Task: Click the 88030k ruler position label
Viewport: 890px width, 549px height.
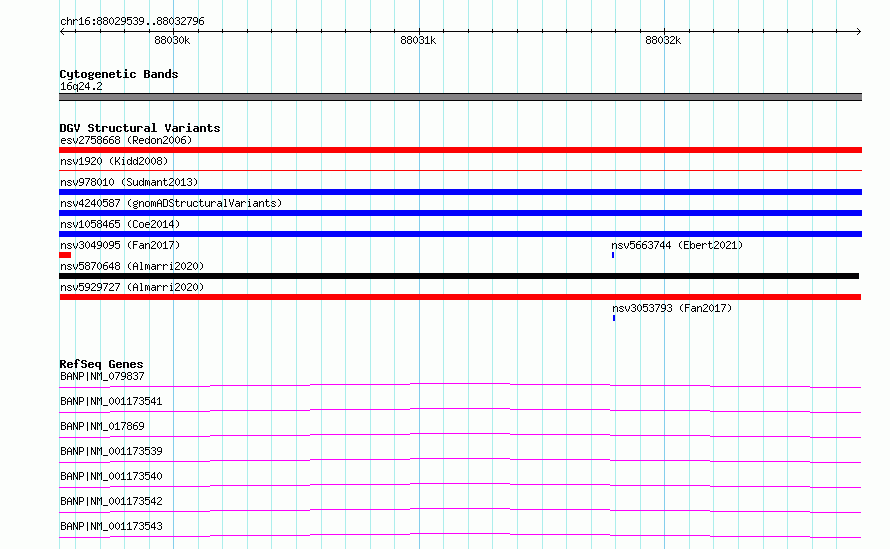Action: 172,40
